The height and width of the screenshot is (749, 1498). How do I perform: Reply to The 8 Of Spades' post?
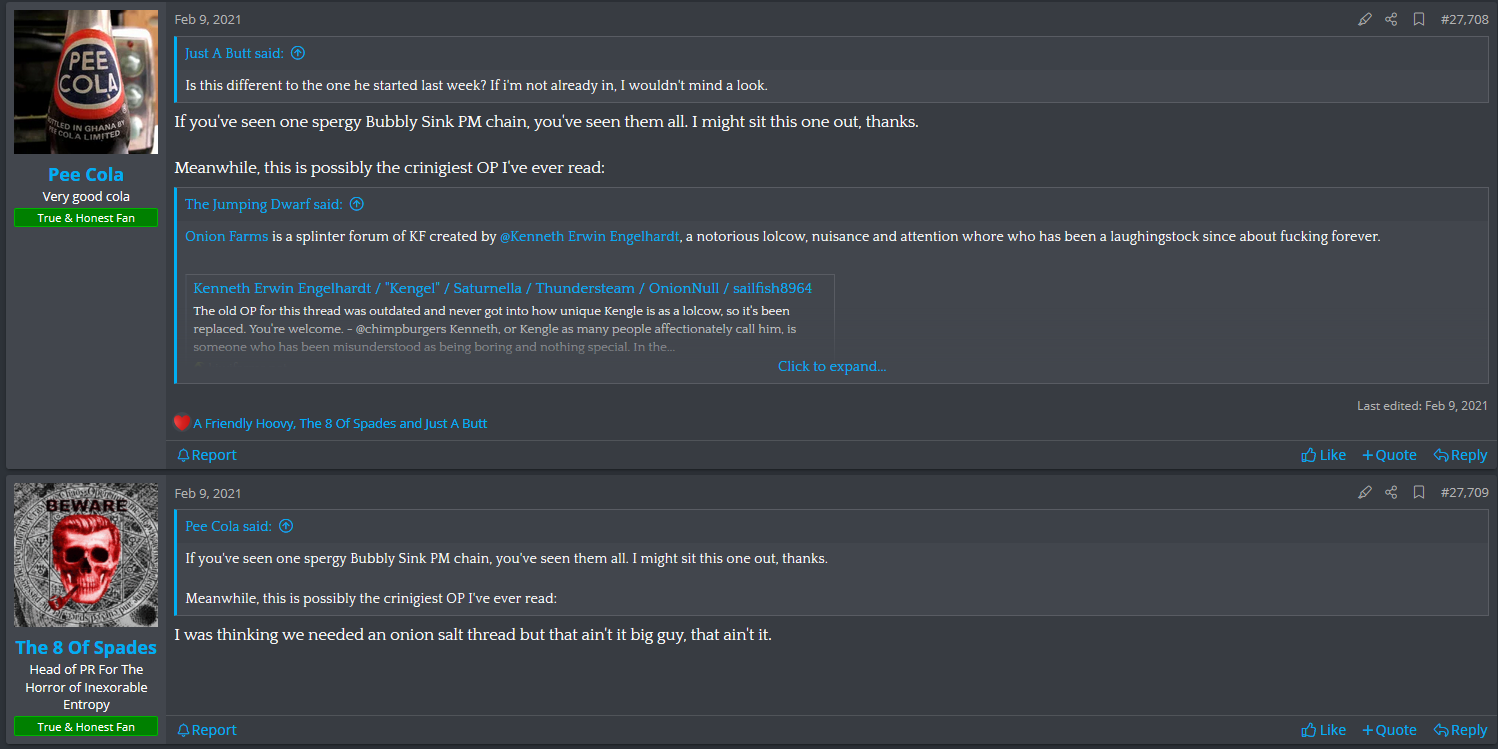coord(1460,730)
